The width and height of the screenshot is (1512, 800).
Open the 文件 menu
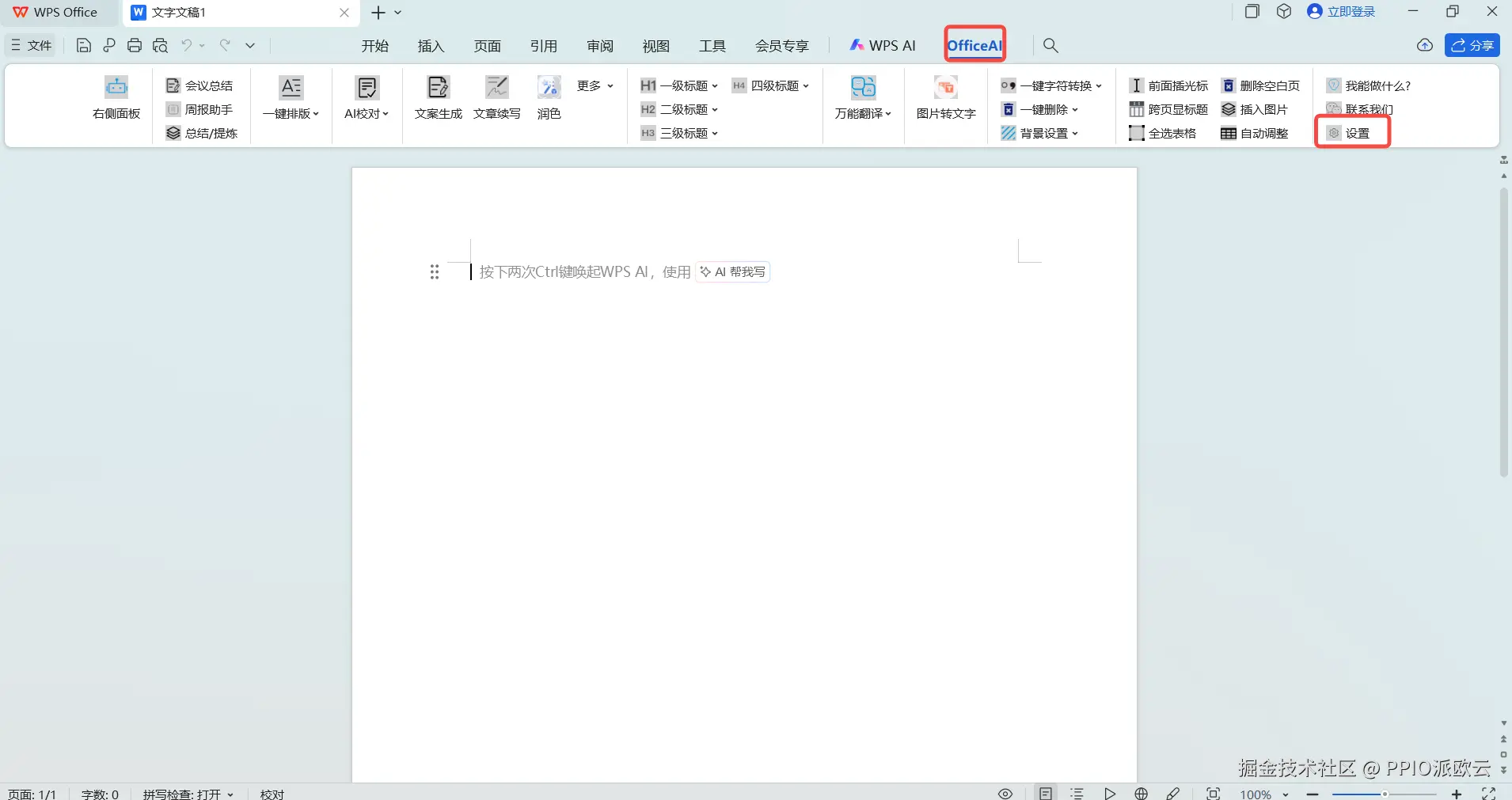(32, 45)
